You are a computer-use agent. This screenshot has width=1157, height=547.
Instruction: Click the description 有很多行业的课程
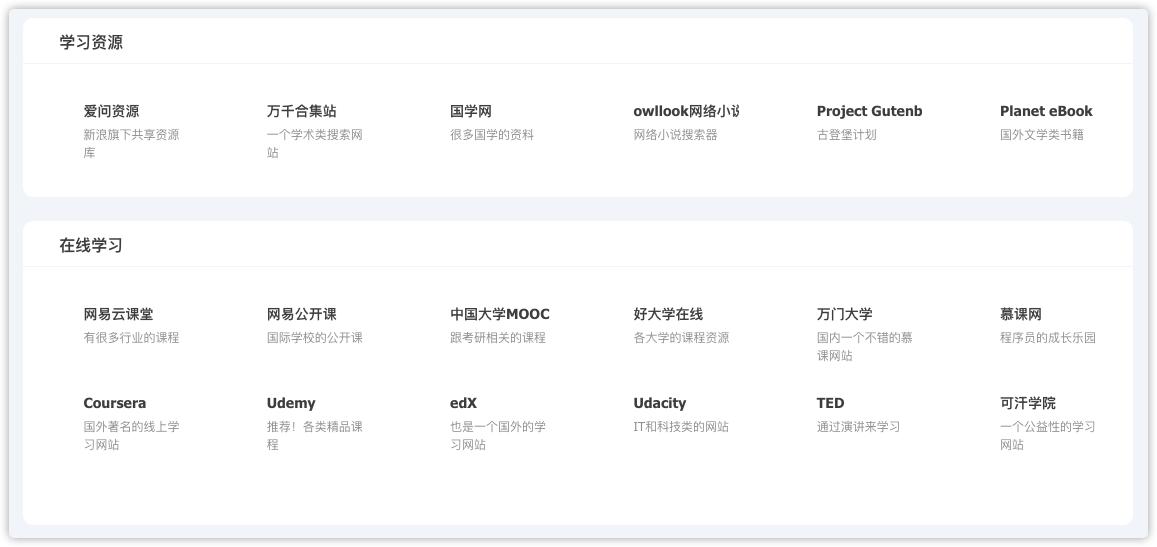click(x=131, y=338)
